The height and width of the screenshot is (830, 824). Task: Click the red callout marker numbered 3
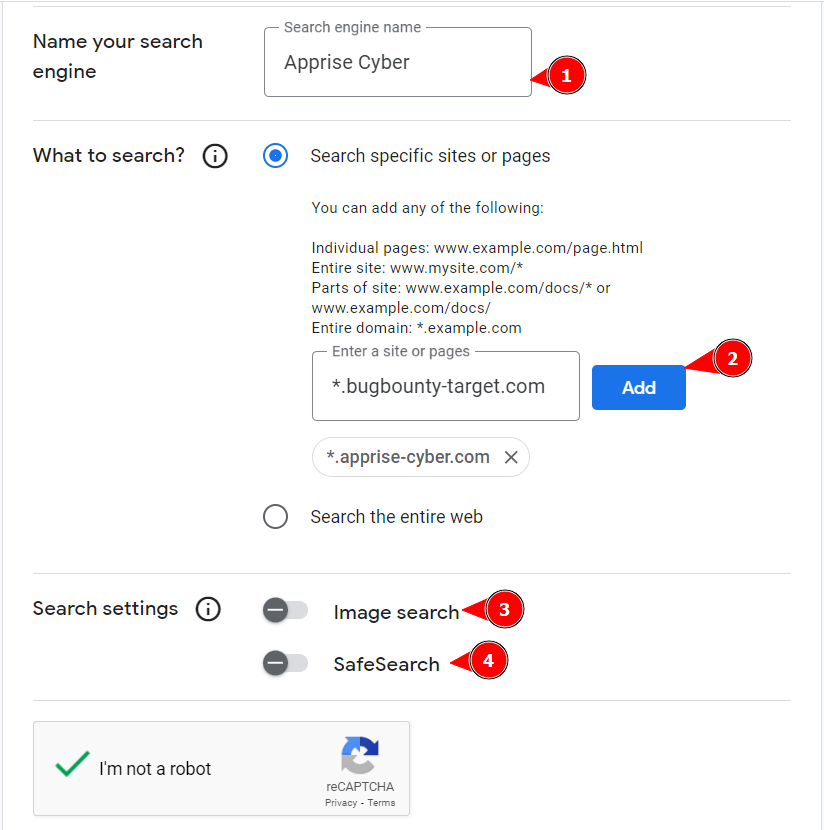tap(503, 609)
